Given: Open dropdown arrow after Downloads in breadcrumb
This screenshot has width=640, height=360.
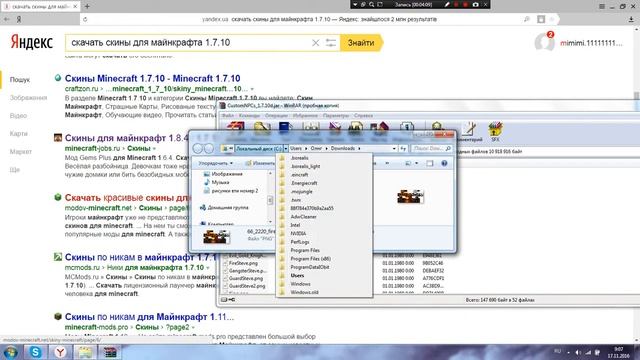Looking at the screenshot, I should pos(359,149).
